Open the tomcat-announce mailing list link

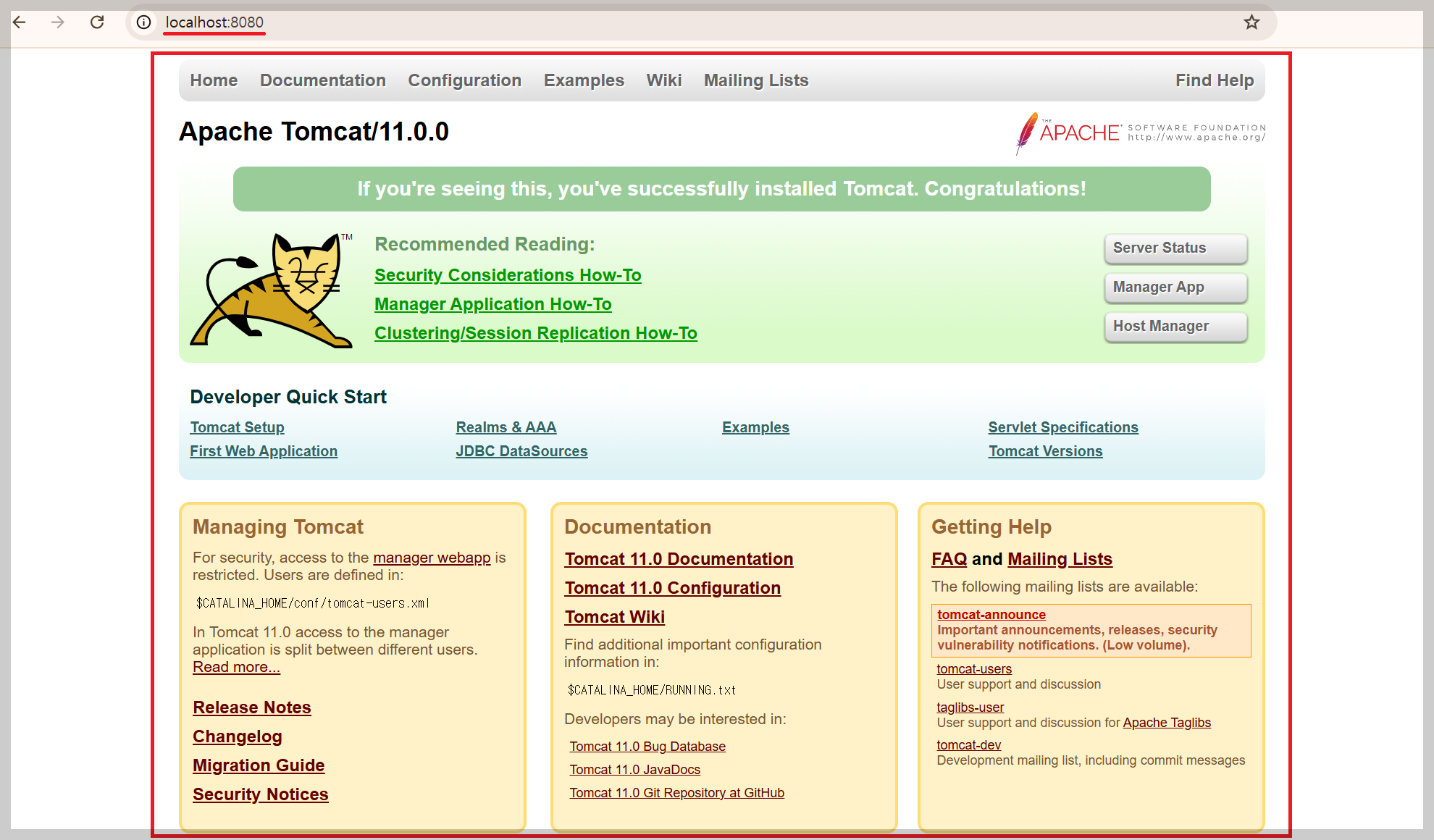991,615
